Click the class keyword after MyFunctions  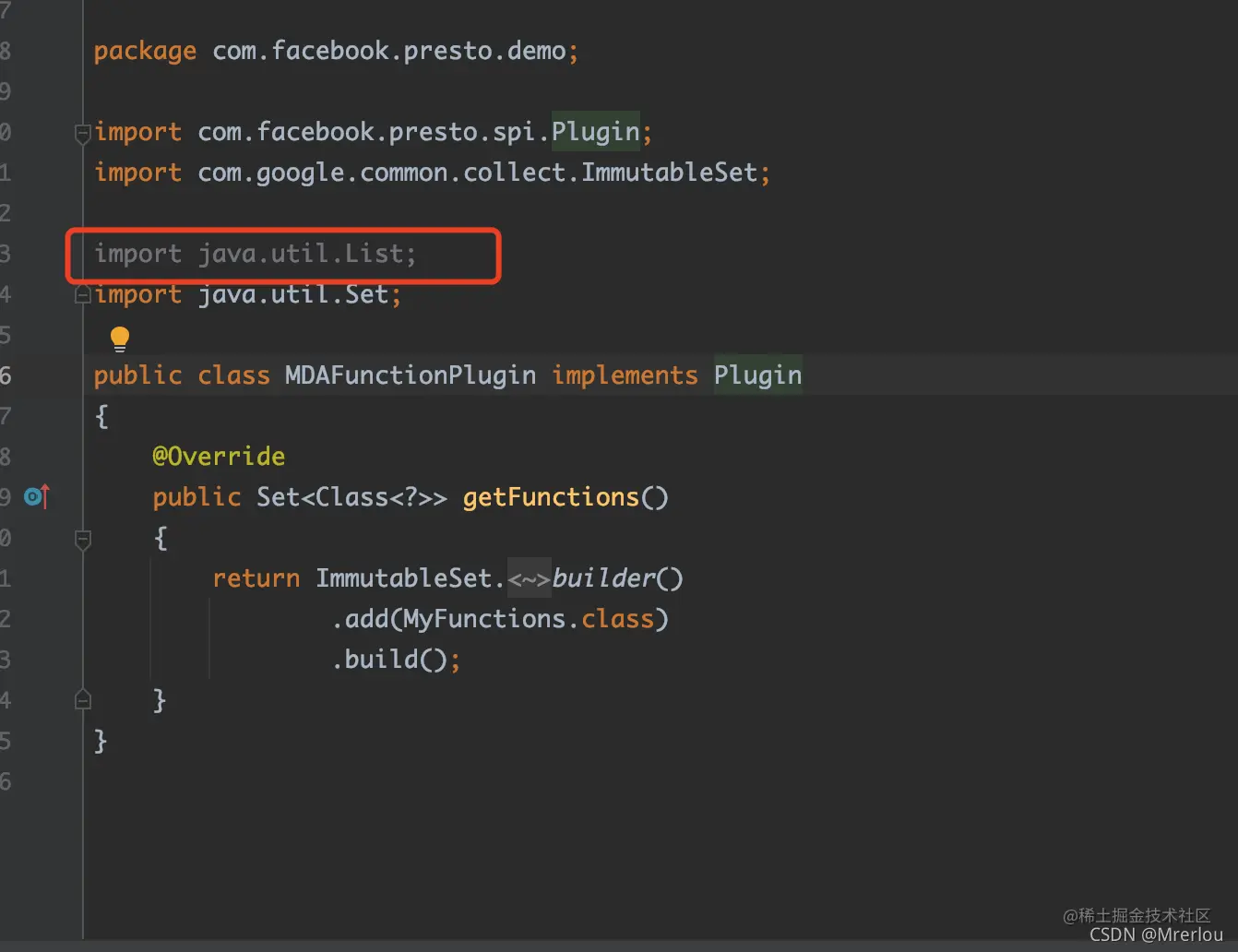click(x=617, y=619)
